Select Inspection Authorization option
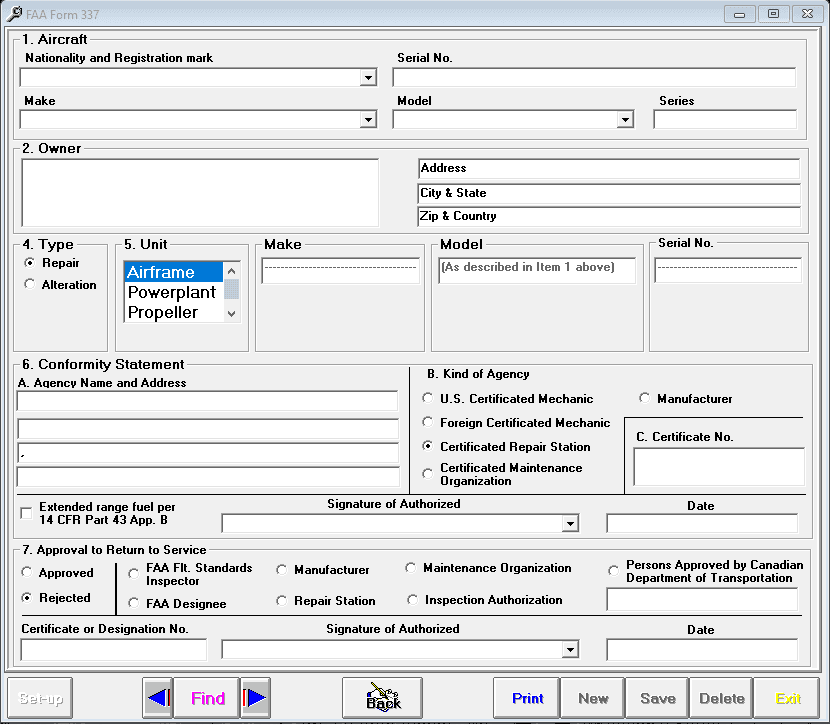 pyautogui.click(x=411, y=600)
